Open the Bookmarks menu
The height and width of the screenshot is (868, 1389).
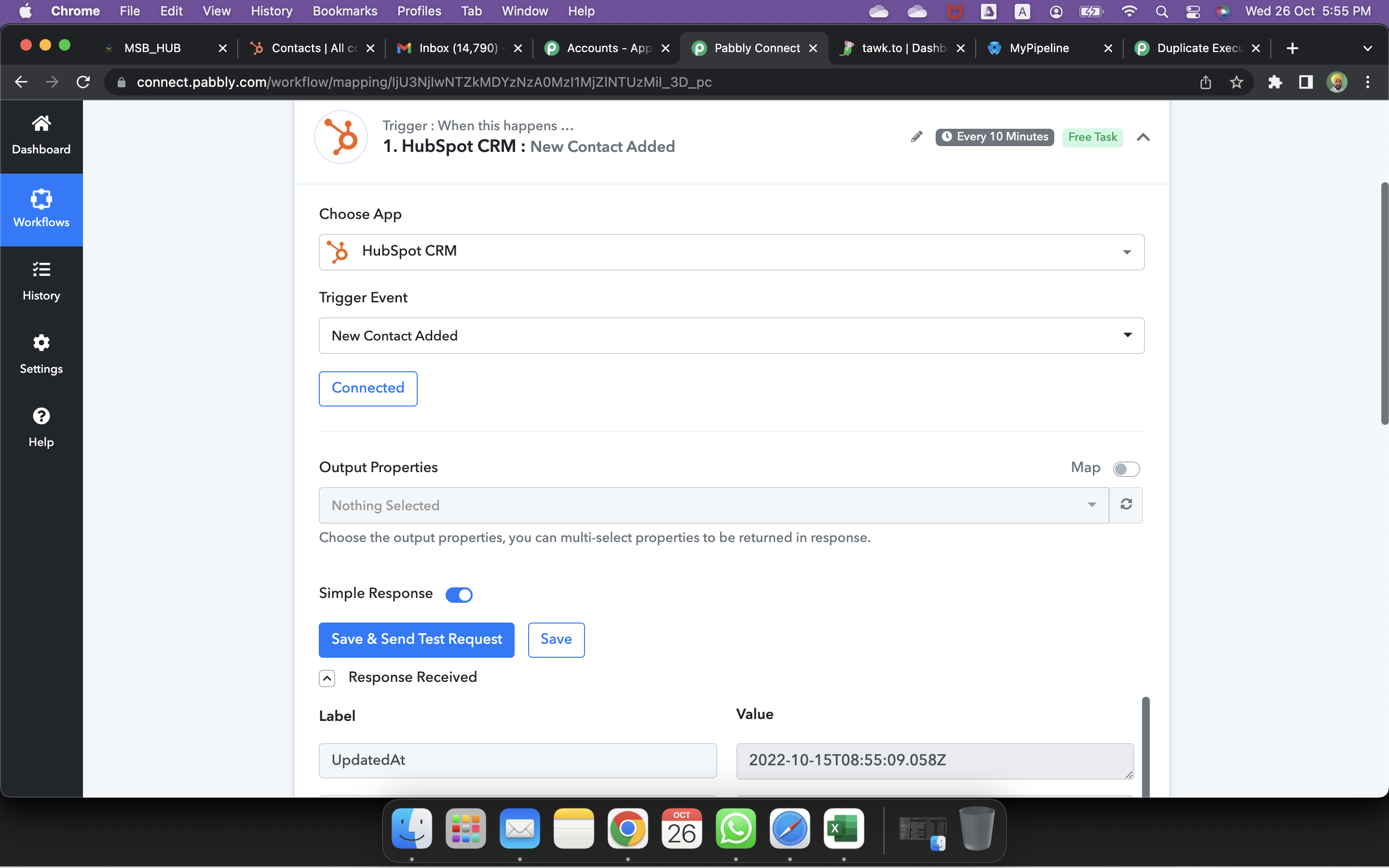click(345, 12)
